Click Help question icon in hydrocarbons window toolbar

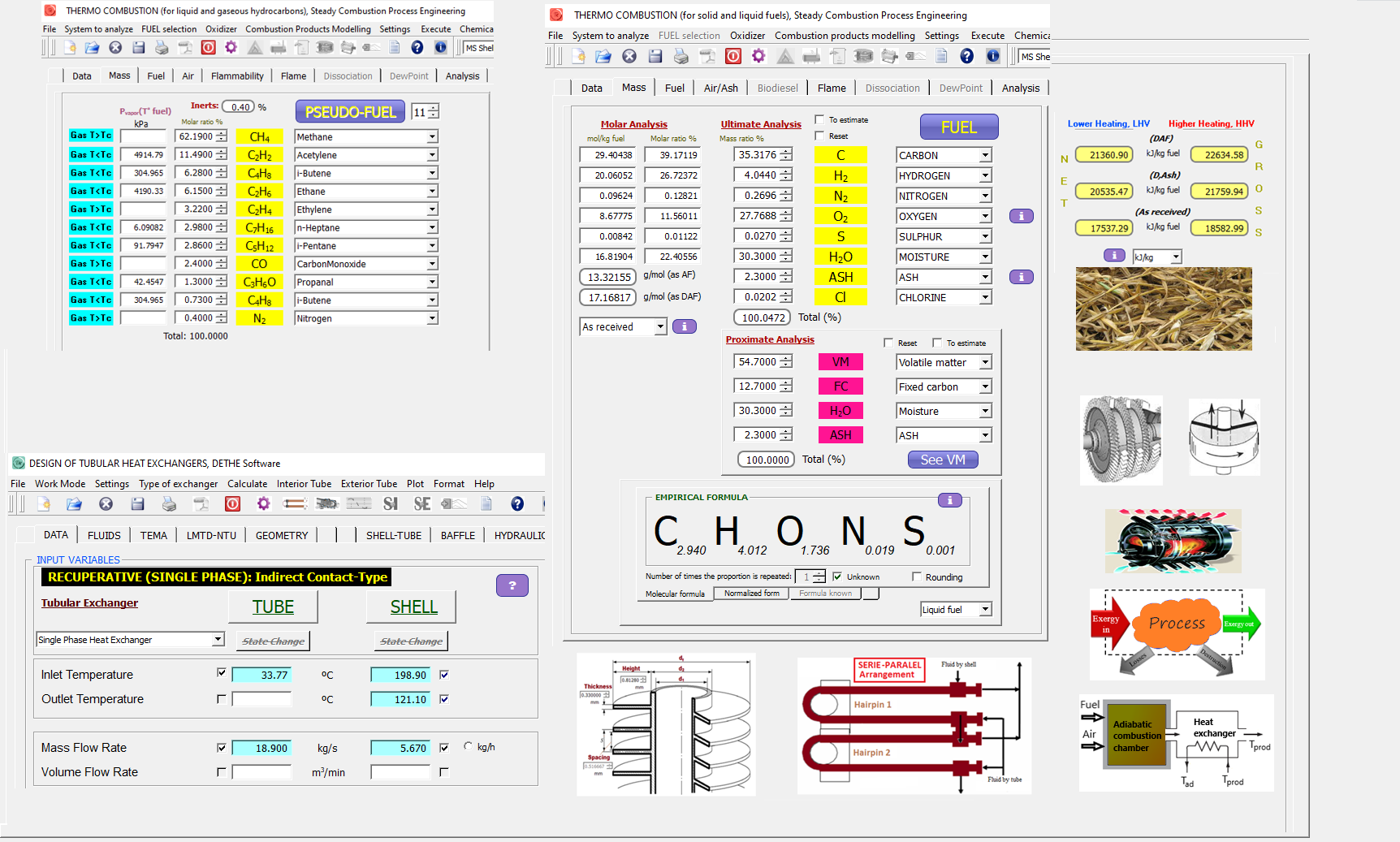[417, 48]
